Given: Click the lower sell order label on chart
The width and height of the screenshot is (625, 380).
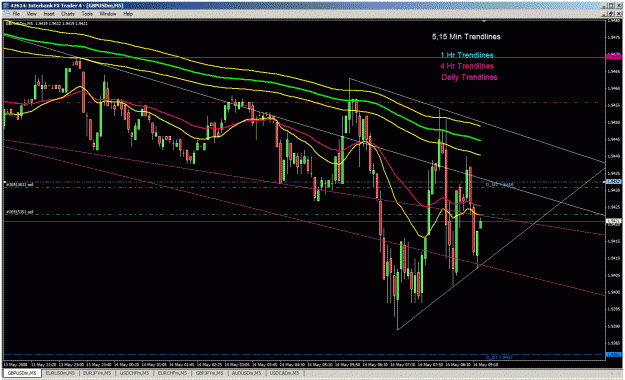Looking at the screenshot, I should pyautogui.click(x=19, y=212).
